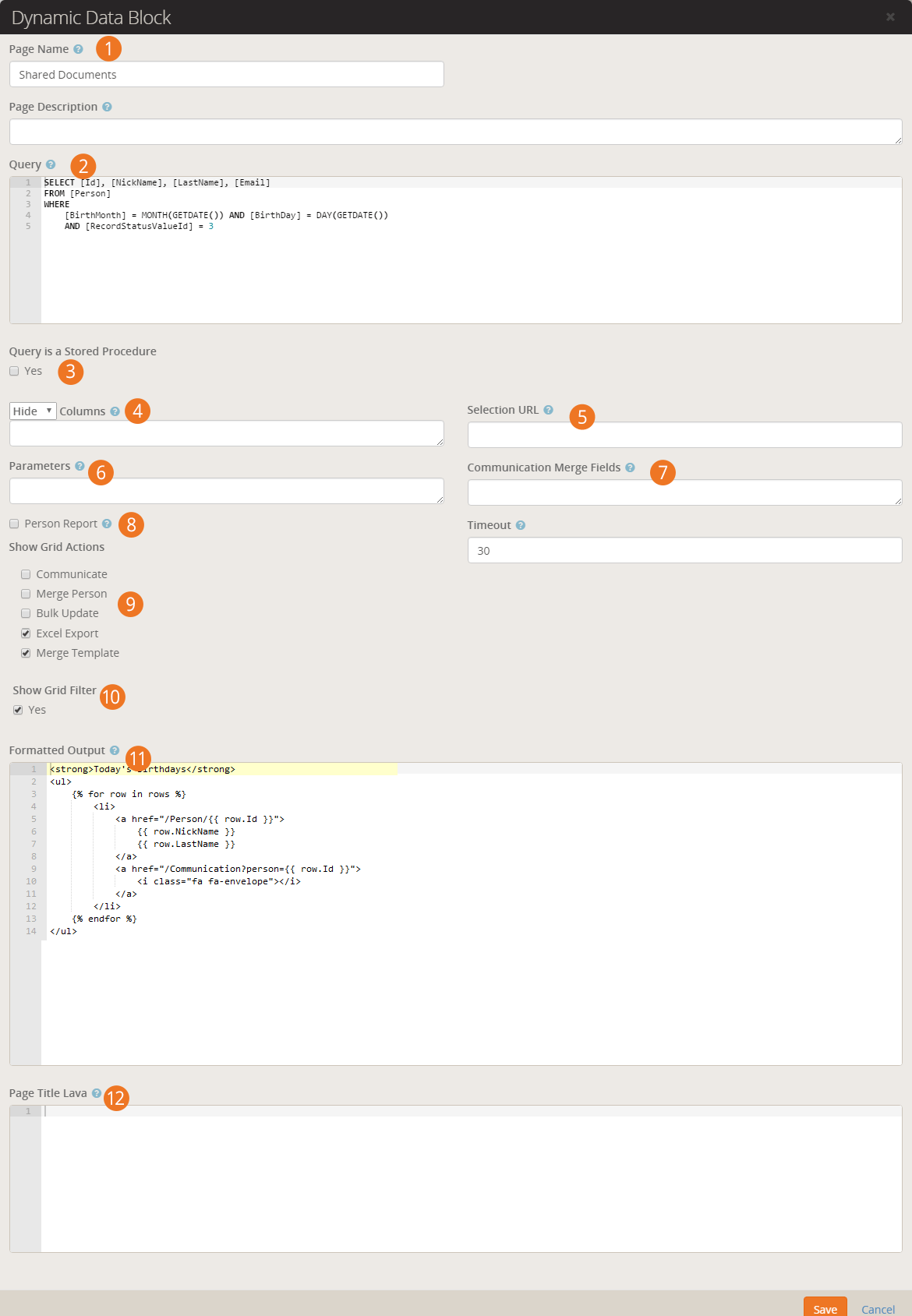Click 'FROM [Person]' line in query
The image size is (912, 1316).
pyautogui.click(x=77, y=193)
